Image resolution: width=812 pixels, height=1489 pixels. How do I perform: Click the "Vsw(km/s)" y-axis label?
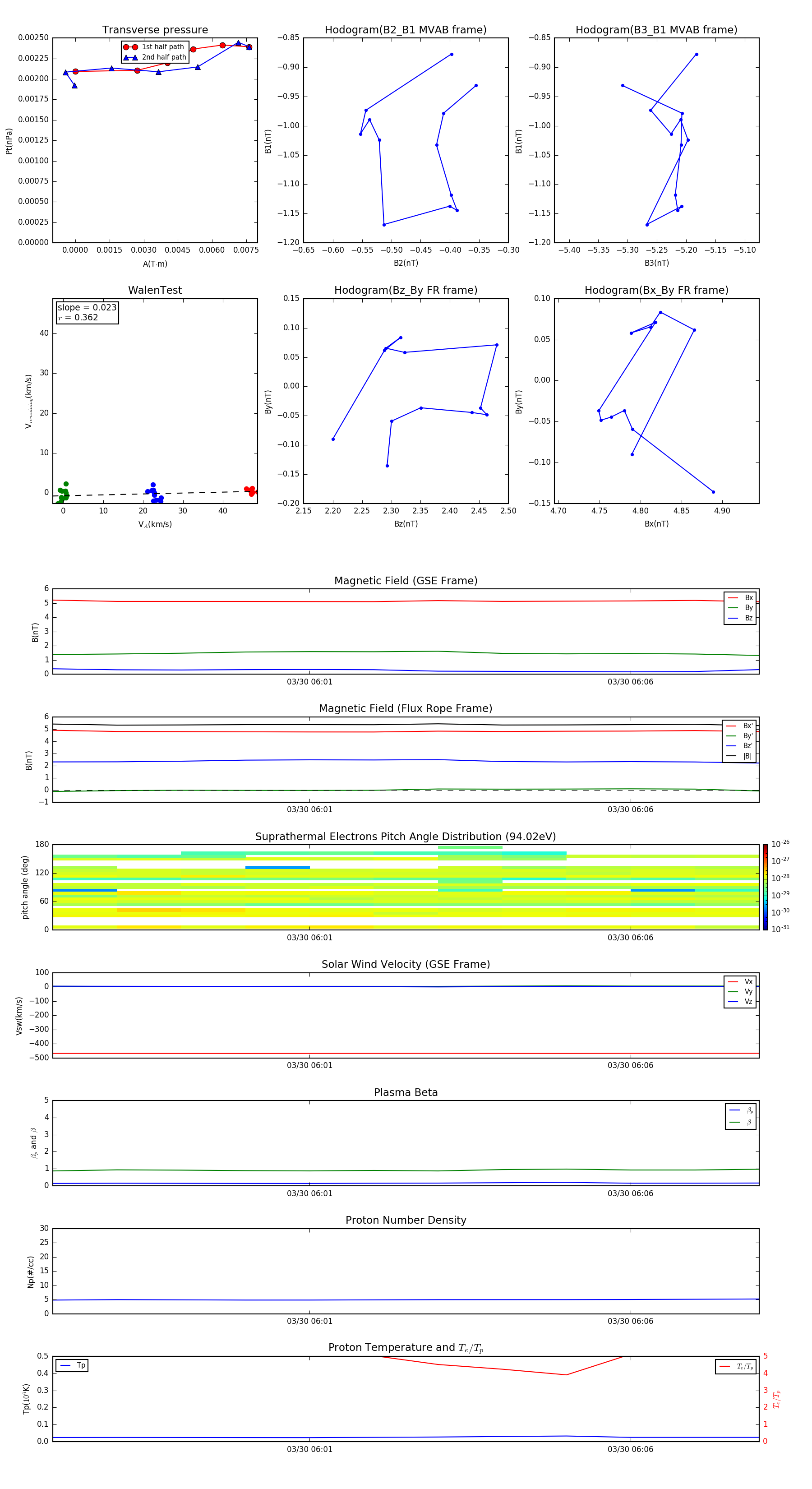click(18, 1016)
